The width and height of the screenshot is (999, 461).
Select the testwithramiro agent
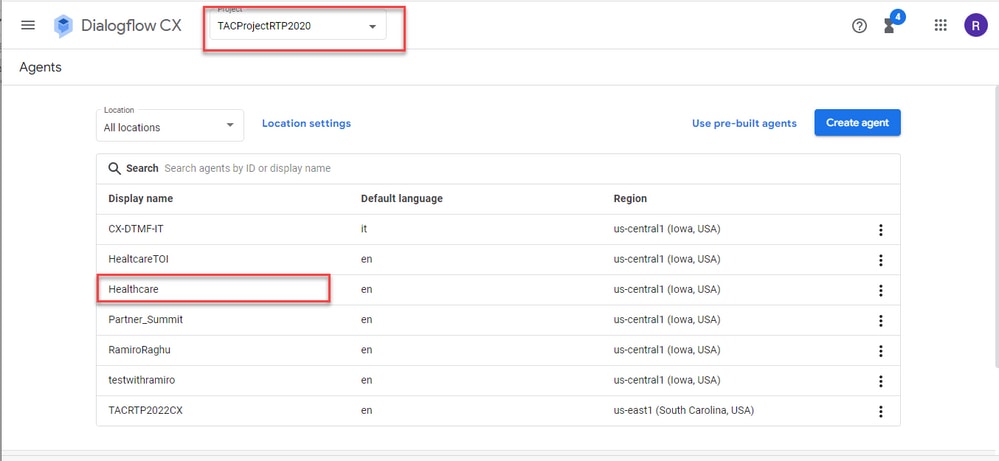141,380
